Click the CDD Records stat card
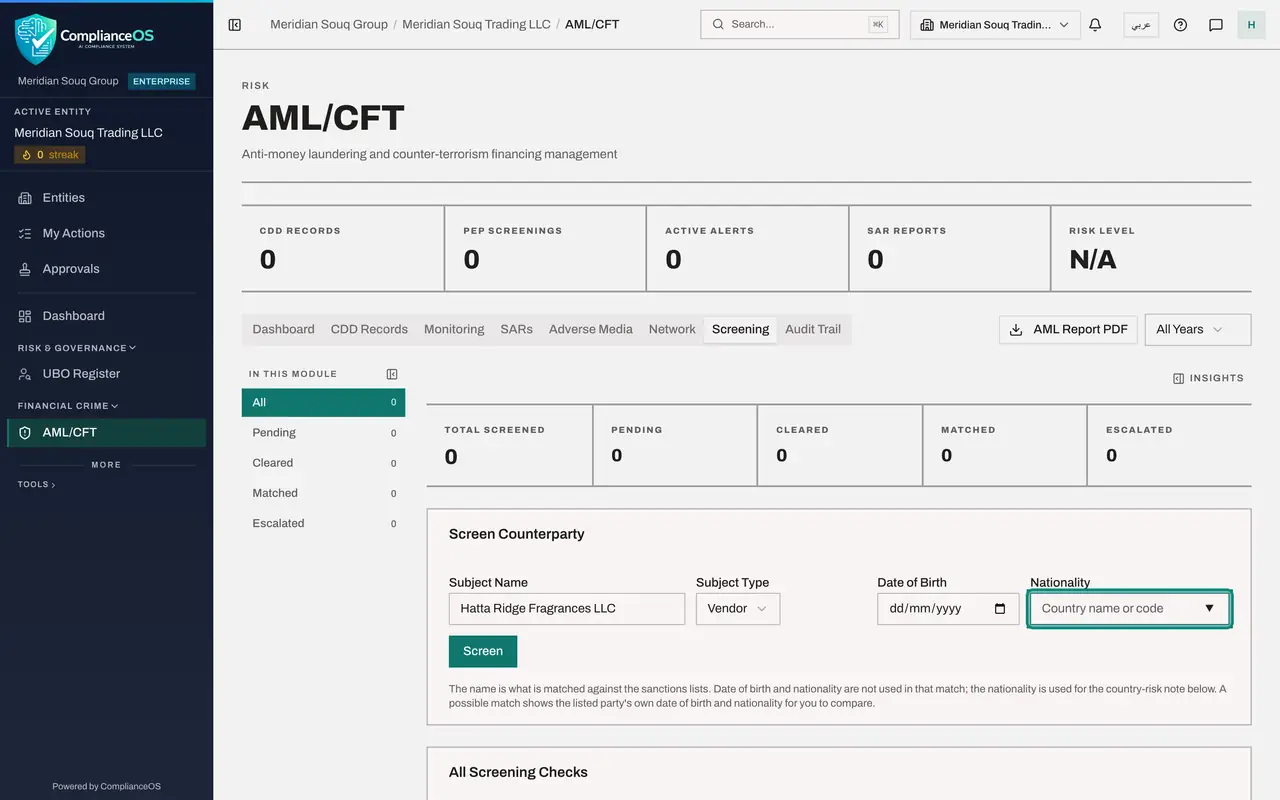 click(343, 248)
